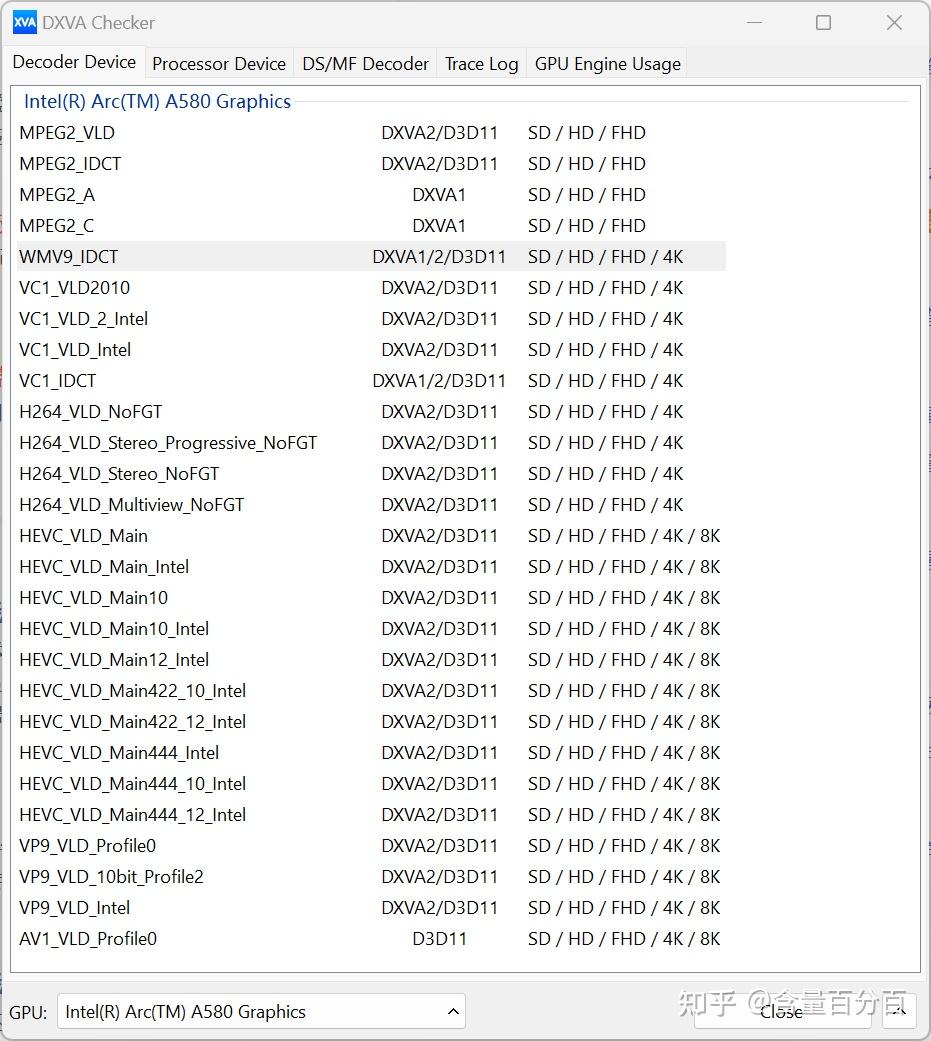Viewport: 931px width, 1041px height.
Task: Select the VP9_VLD_Profile0 row
Action: [371, 846]
